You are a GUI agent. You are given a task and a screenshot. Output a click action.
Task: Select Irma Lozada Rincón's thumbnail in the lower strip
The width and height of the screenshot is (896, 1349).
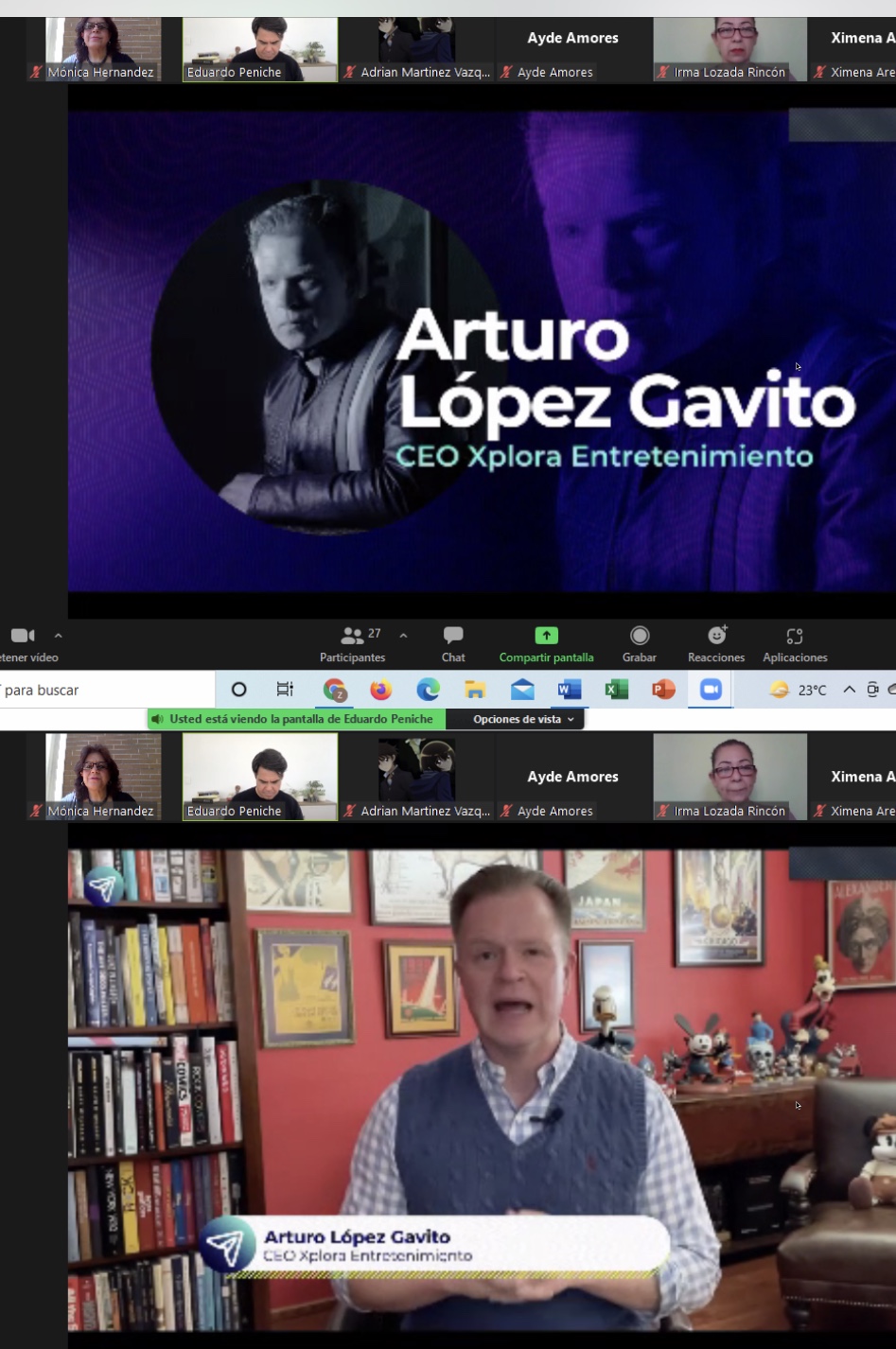pyautogui.click(x=729, y=777)
